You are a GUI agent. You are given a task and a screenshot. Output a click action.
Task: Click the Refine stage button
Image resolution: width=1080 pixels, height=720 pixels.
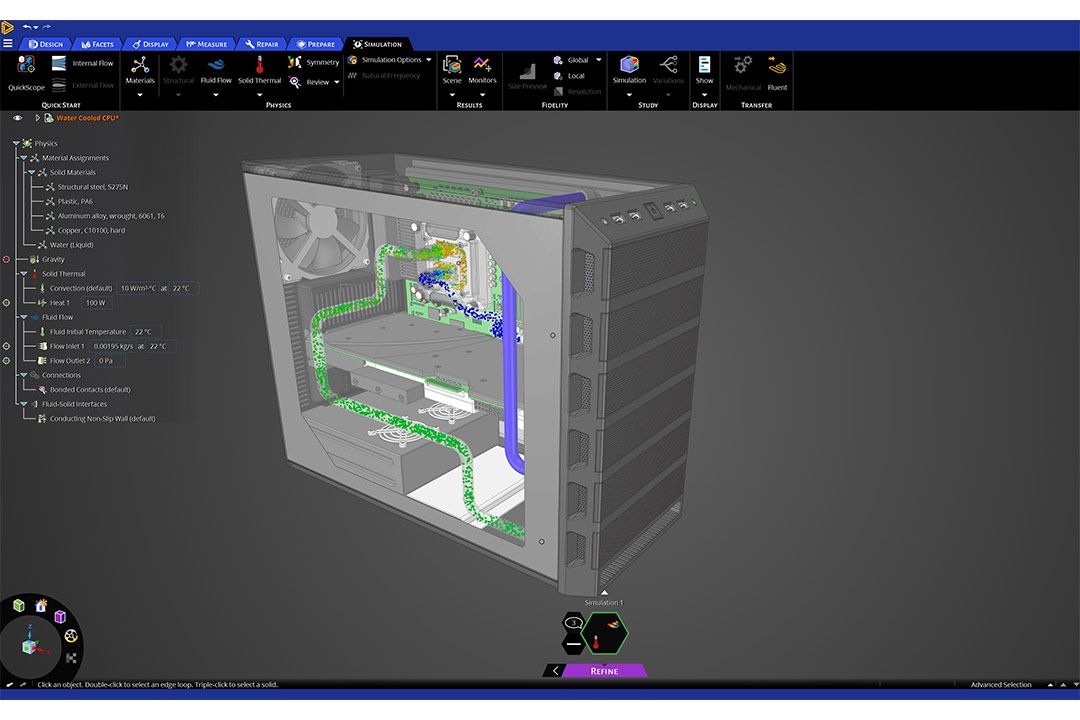click(602, 671)
